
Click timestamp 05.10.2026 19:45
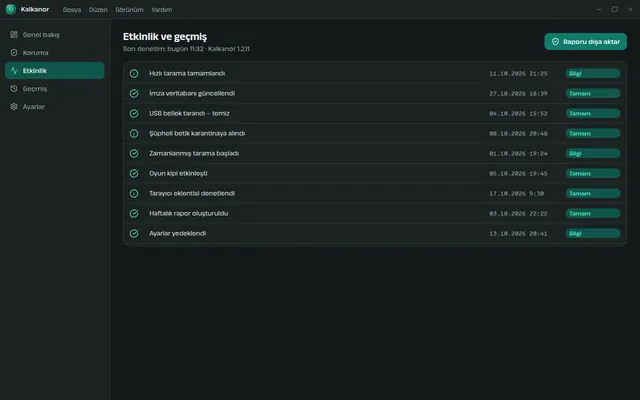click(x=518, y=173)
